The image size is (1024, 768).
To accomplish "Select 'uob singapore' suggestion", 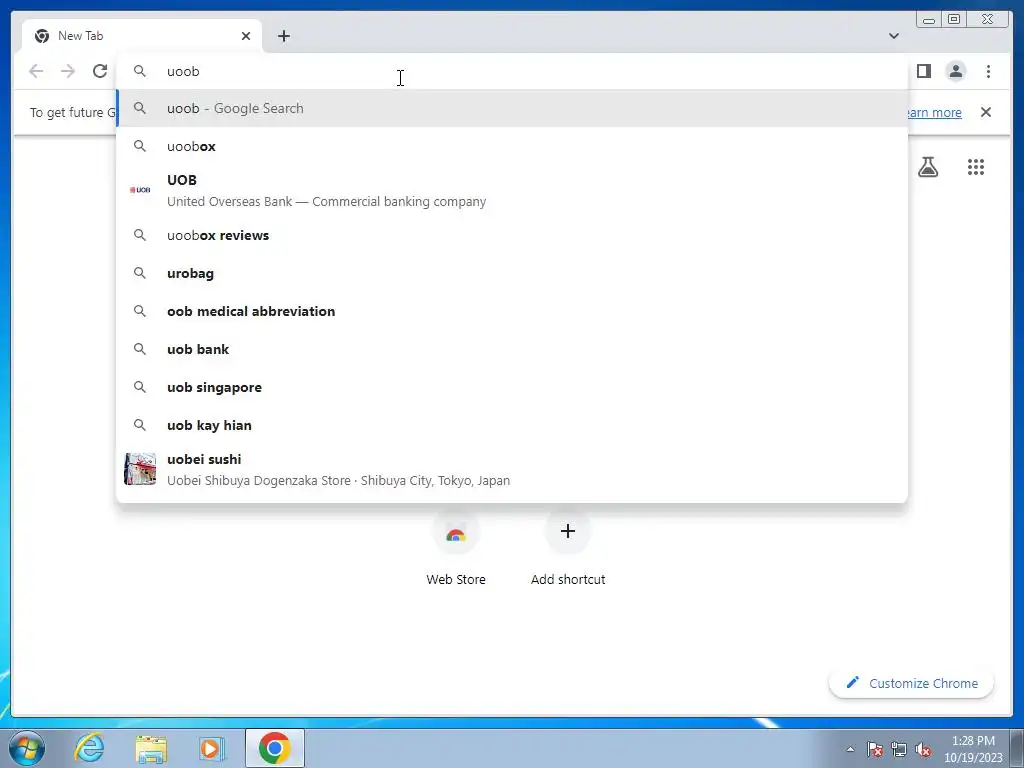I will [512, 387].
